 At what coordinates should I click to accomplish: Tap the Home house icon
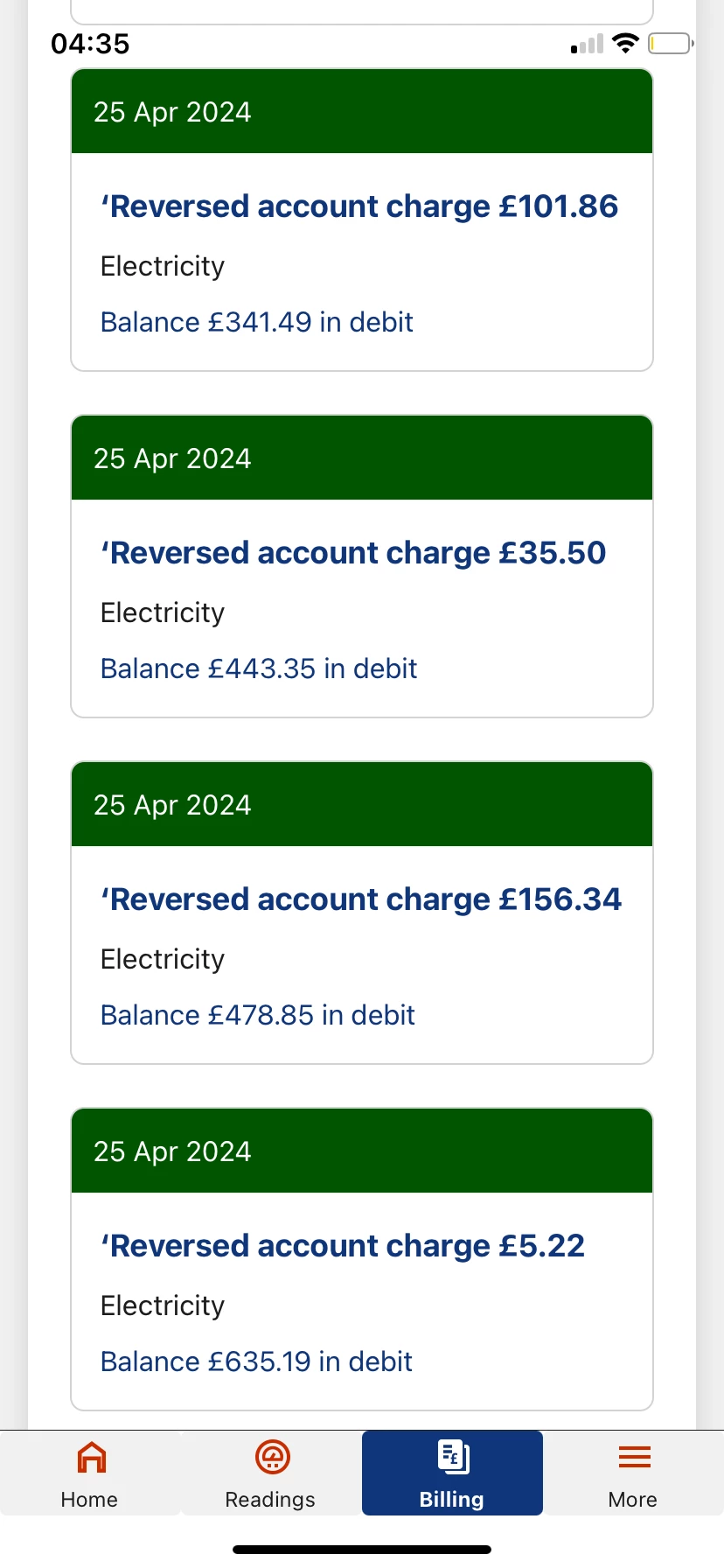click(91, 1458)
